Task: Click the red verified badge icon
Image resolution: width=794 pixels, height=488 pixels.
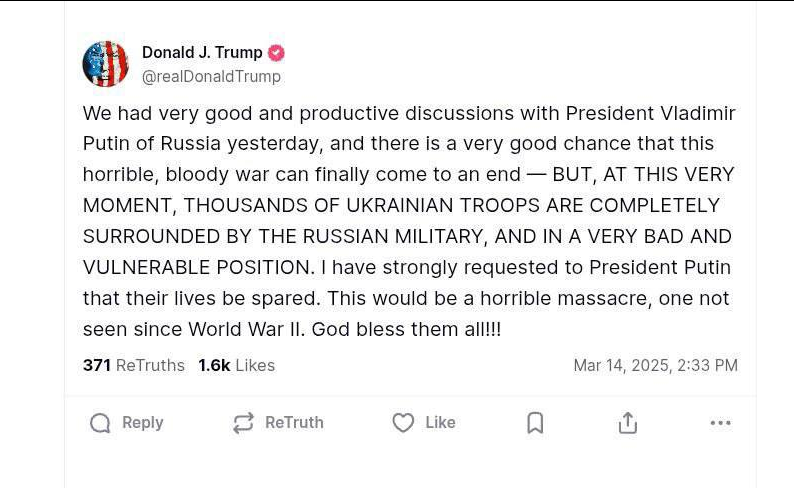Action: pos(276,53)
